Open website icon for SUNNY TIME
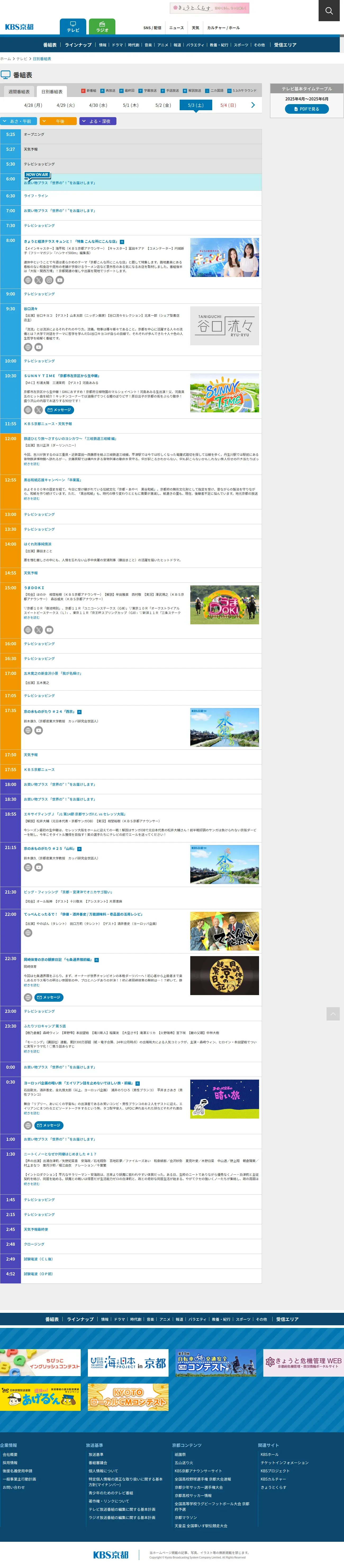 28,410
